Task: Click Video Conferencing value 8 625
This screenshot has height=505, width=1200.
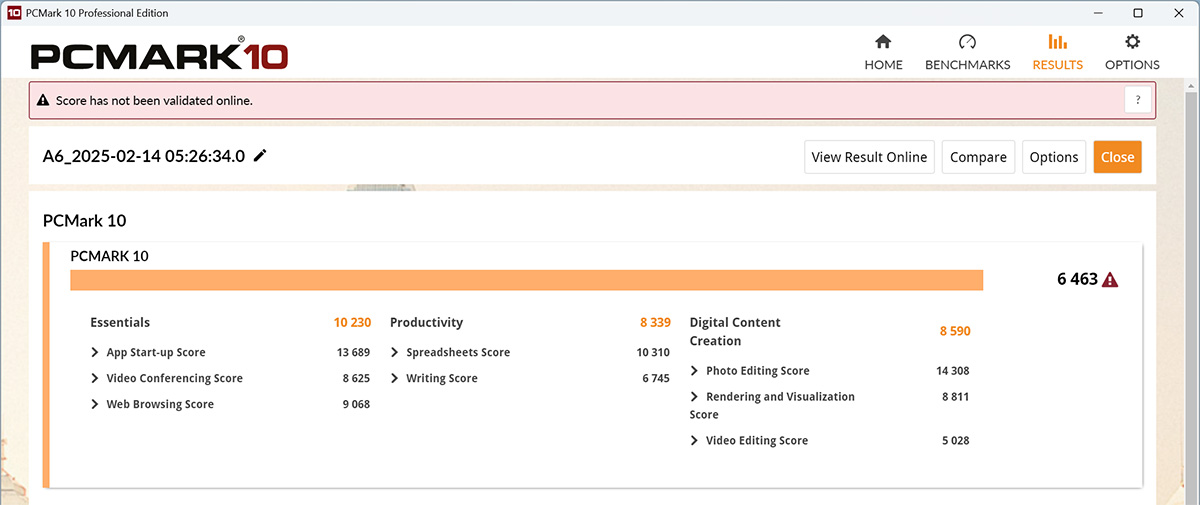Action: pos(356,379)
